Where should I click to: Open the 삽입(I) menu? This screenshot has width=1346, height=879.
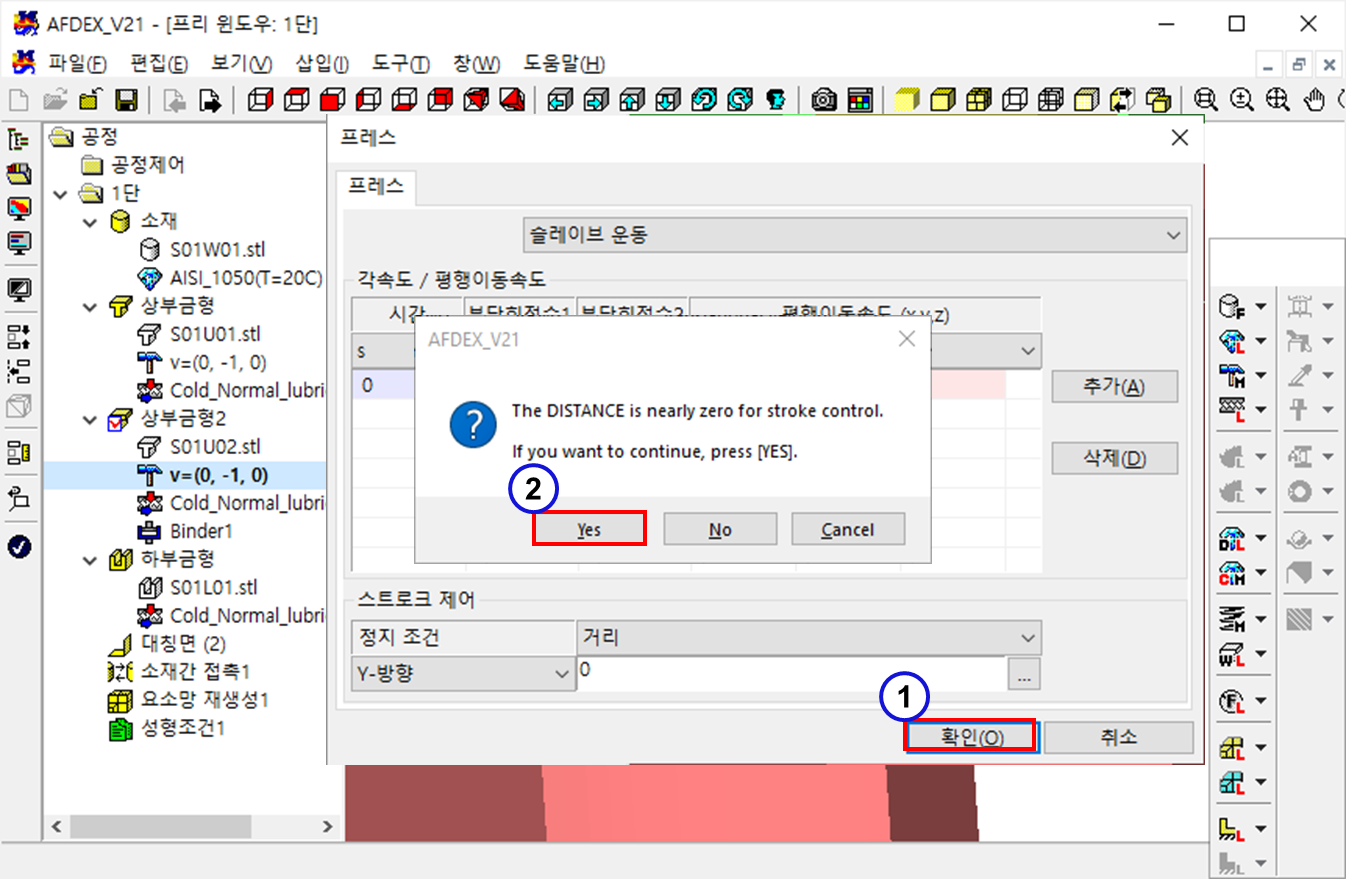[x=322, y=64]
